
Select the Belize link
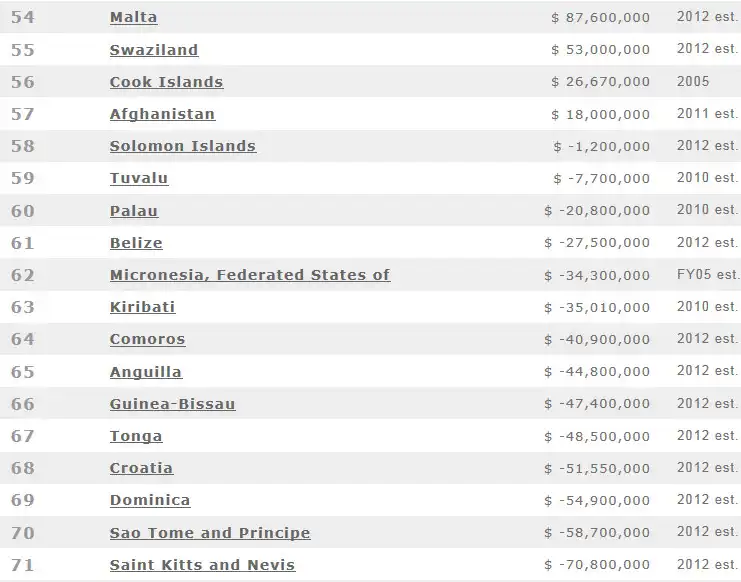136,243
